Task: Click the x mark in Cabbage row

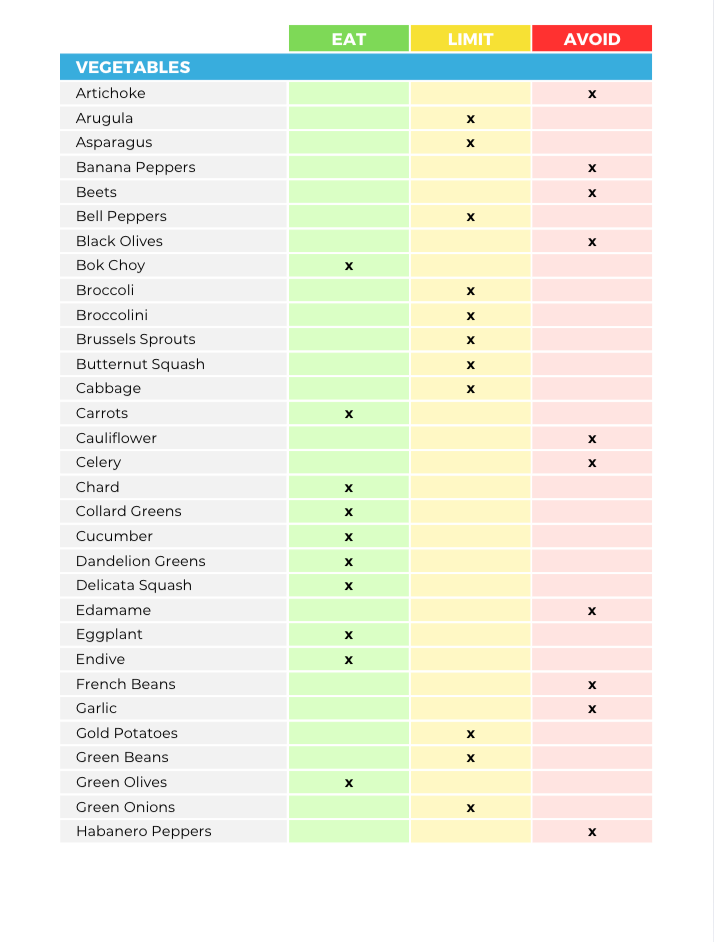Action: point(470,389)
